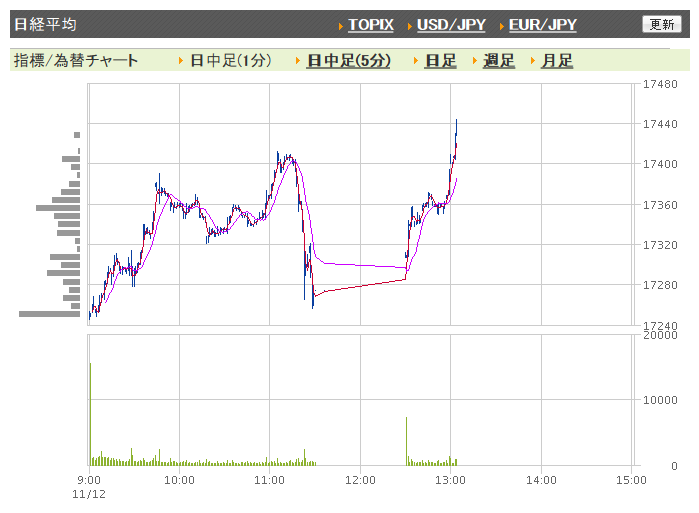Click the 17400 price axis label

660,164
